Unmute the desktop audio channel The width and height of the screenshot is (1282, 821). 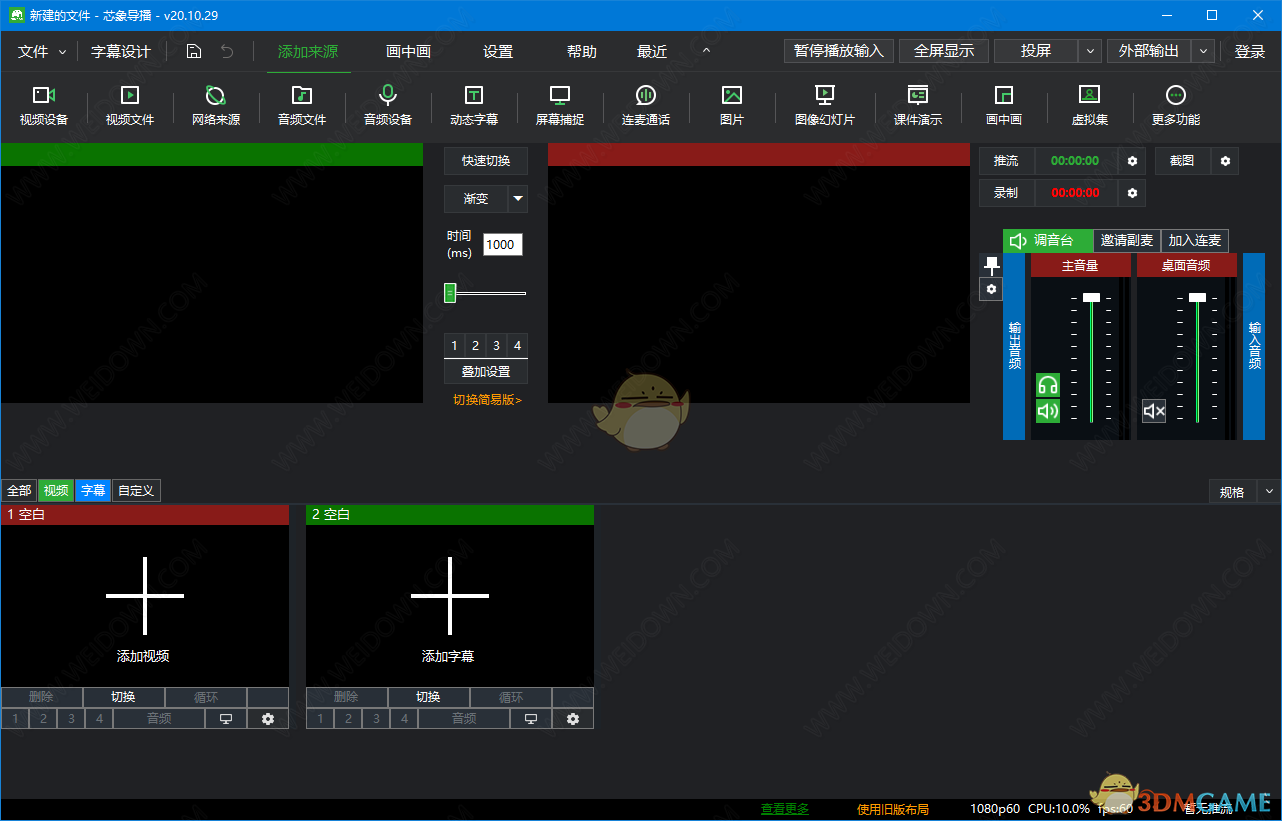[x=1154, y=411]
